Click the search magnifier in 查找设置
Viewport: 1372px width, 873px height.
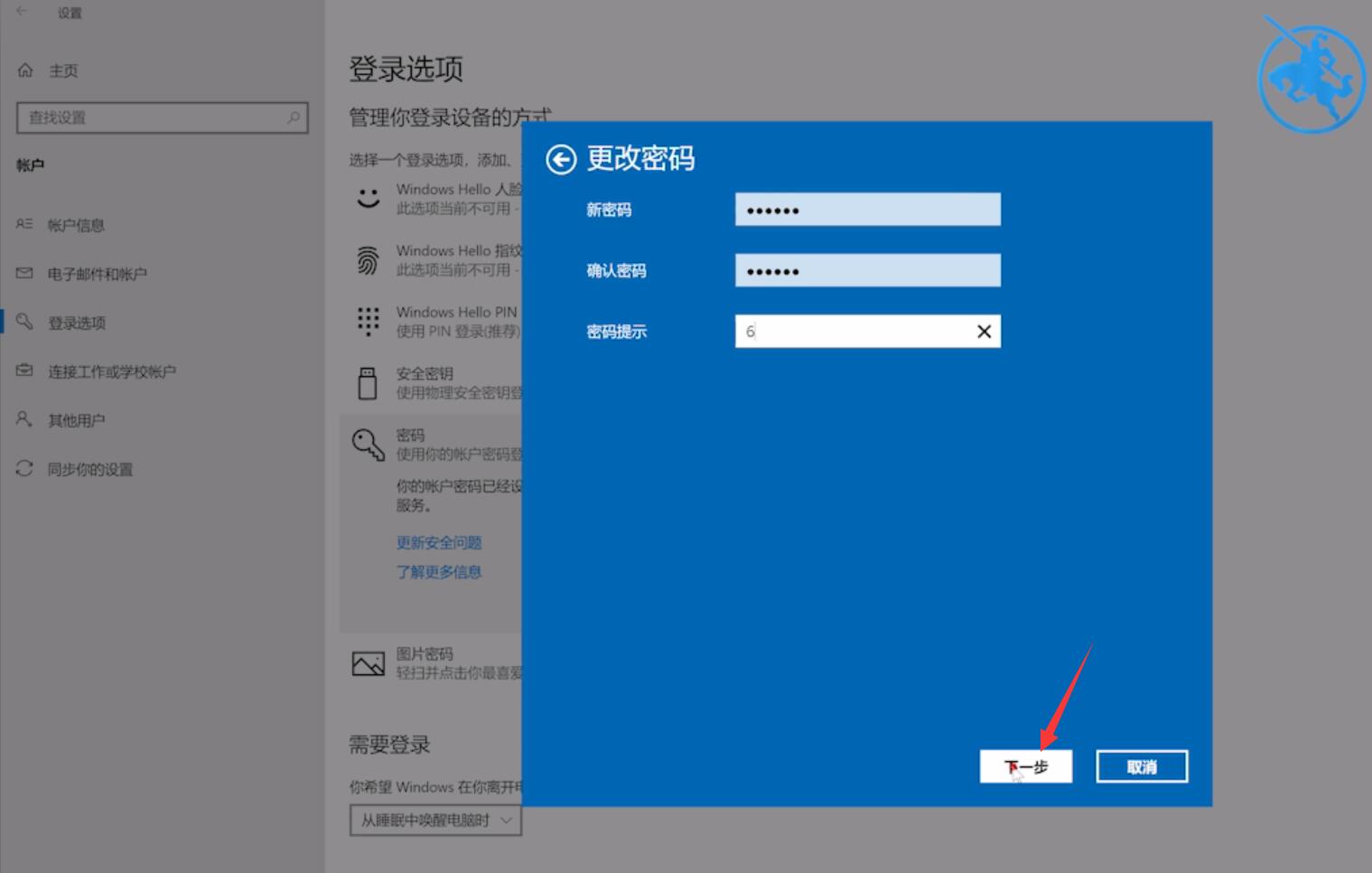point(293,117)
